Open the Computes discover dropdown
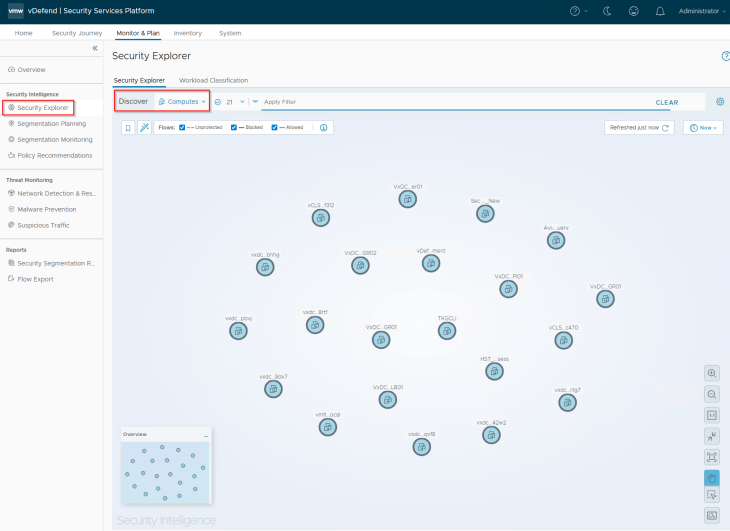The image size is (730, 531). click(x=181, y=102)
